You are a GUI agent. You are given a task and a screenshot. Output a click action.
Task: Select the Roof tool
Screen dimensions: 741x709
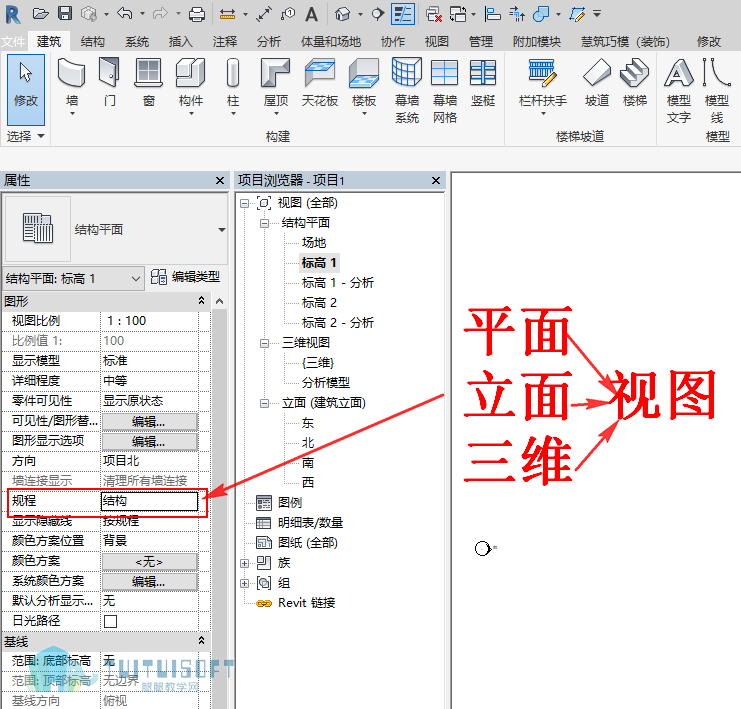(x=276, y=86)
